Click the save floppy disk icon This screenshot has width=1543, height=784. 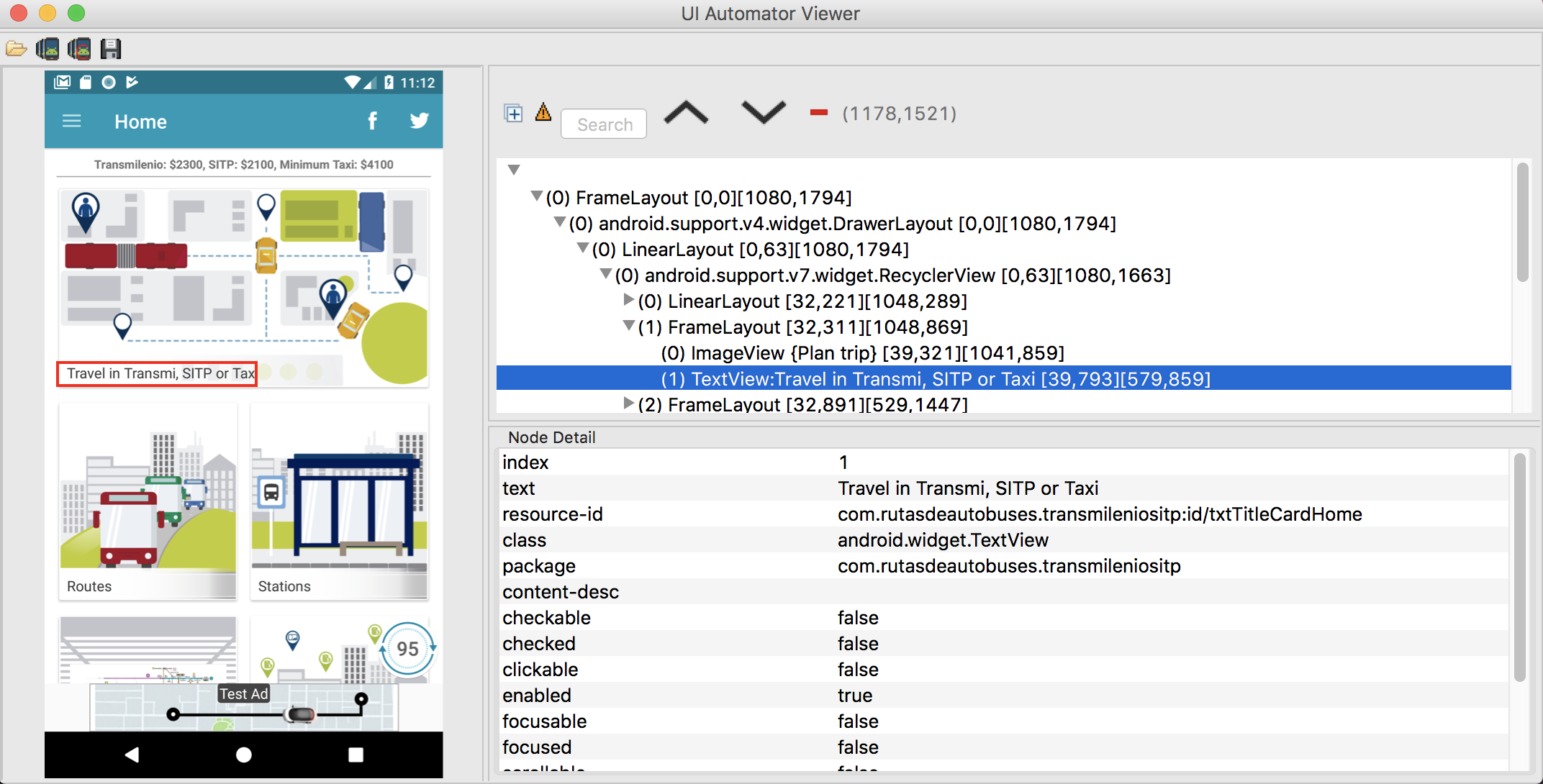(111, 49)
